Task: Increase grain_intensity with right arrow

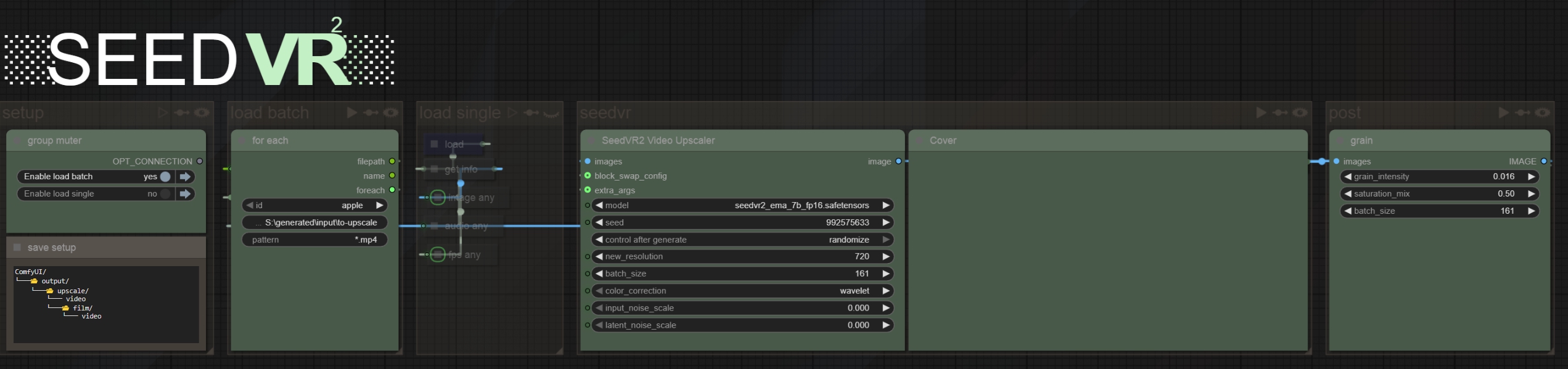Action: tap(1531, 177)
